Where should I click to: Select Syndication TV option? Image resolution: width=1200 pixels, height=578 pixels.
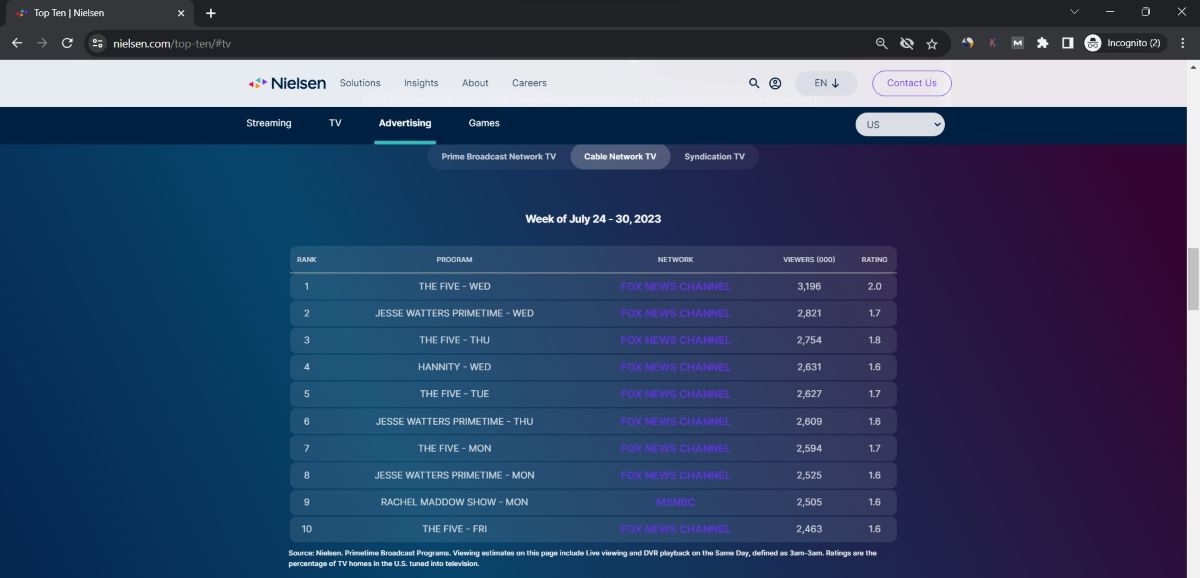point(714,157)
